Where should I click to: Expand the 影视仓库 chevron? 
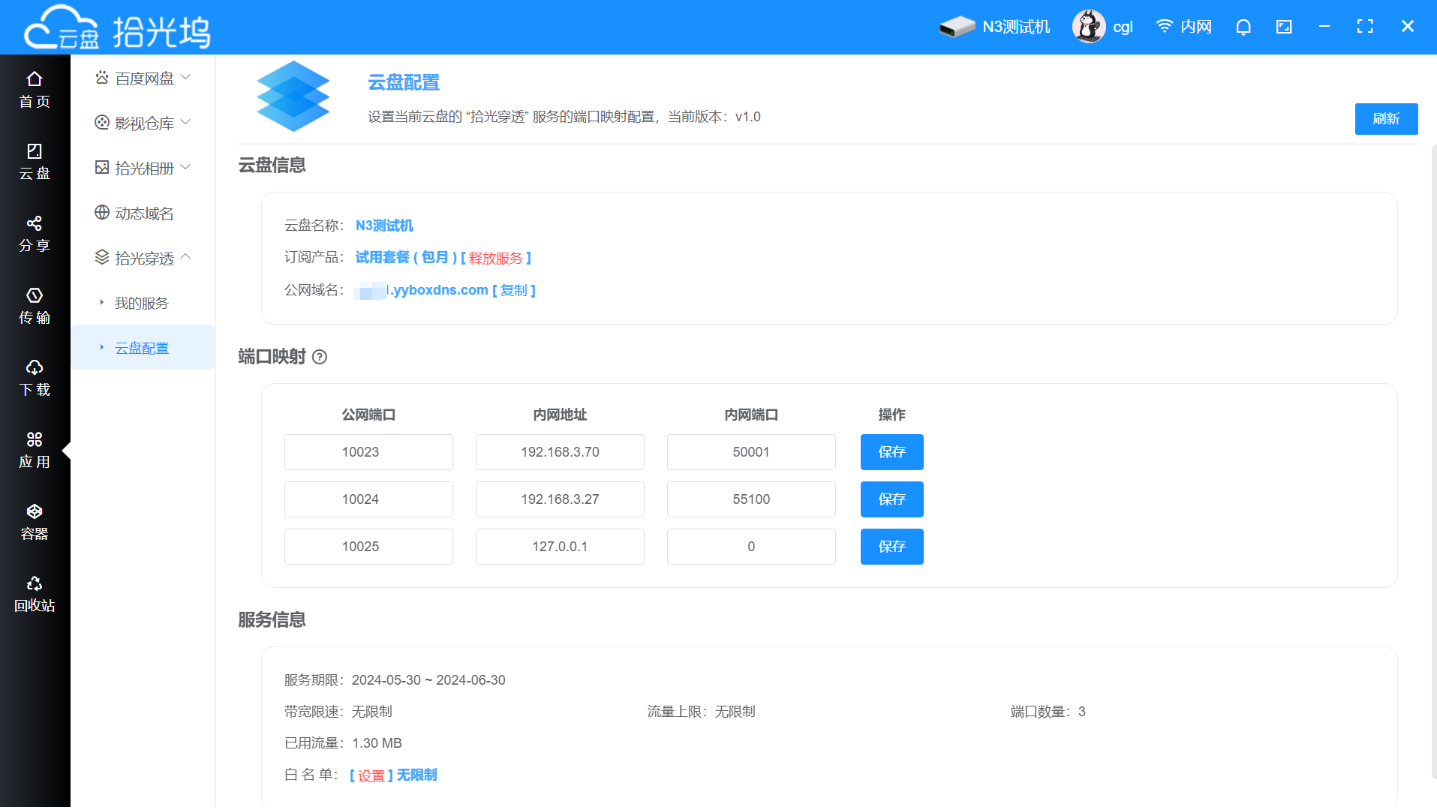click(x=185, y=122)
